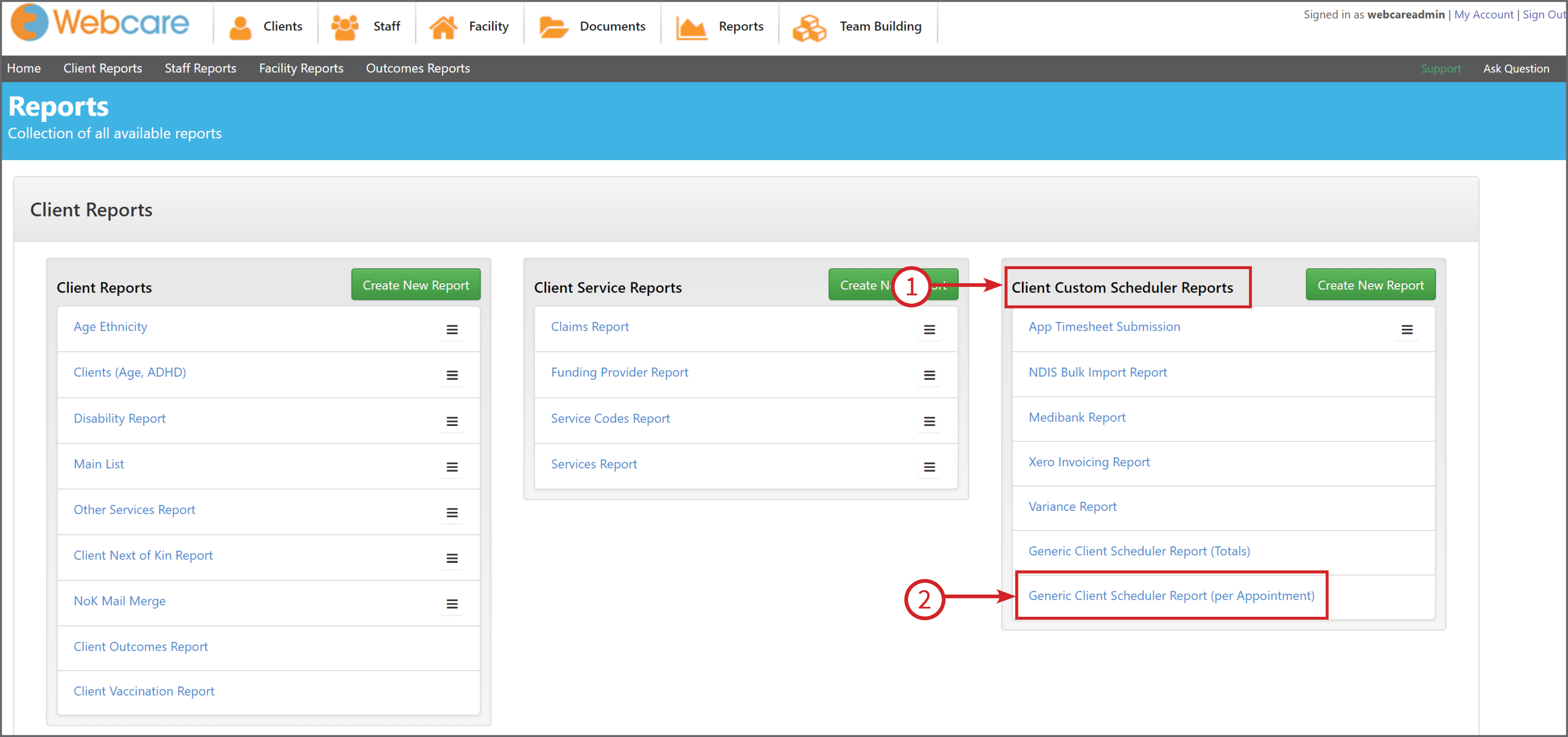Expand options menu for Claims Report
Viewport: 1568px width, 737px height.
[x=929, y=330]
